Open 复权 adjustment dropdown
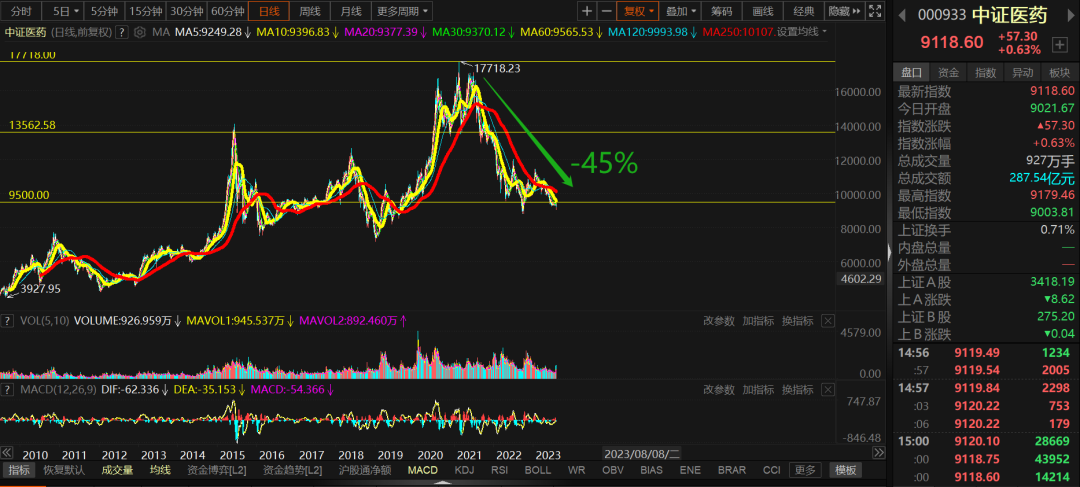 (x=638, y=11)
